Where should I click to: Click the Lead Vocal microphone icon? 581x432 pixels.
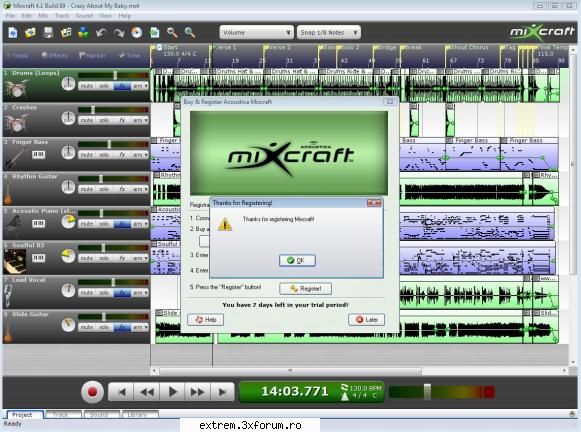[x=8, y=295]
